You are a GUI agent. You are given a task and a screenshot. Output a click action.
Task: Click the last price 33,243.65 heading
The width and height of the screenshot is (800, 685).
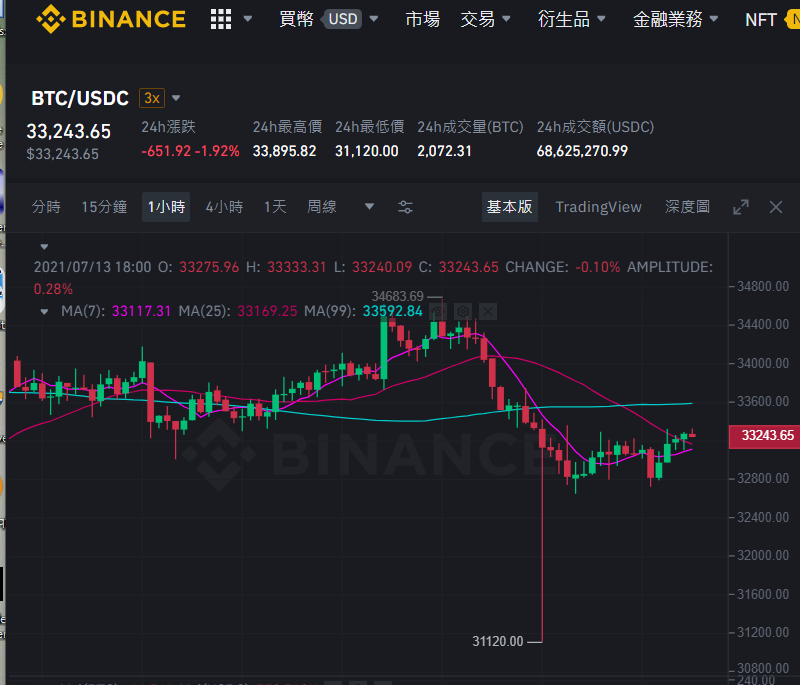[x=68, y=132]
